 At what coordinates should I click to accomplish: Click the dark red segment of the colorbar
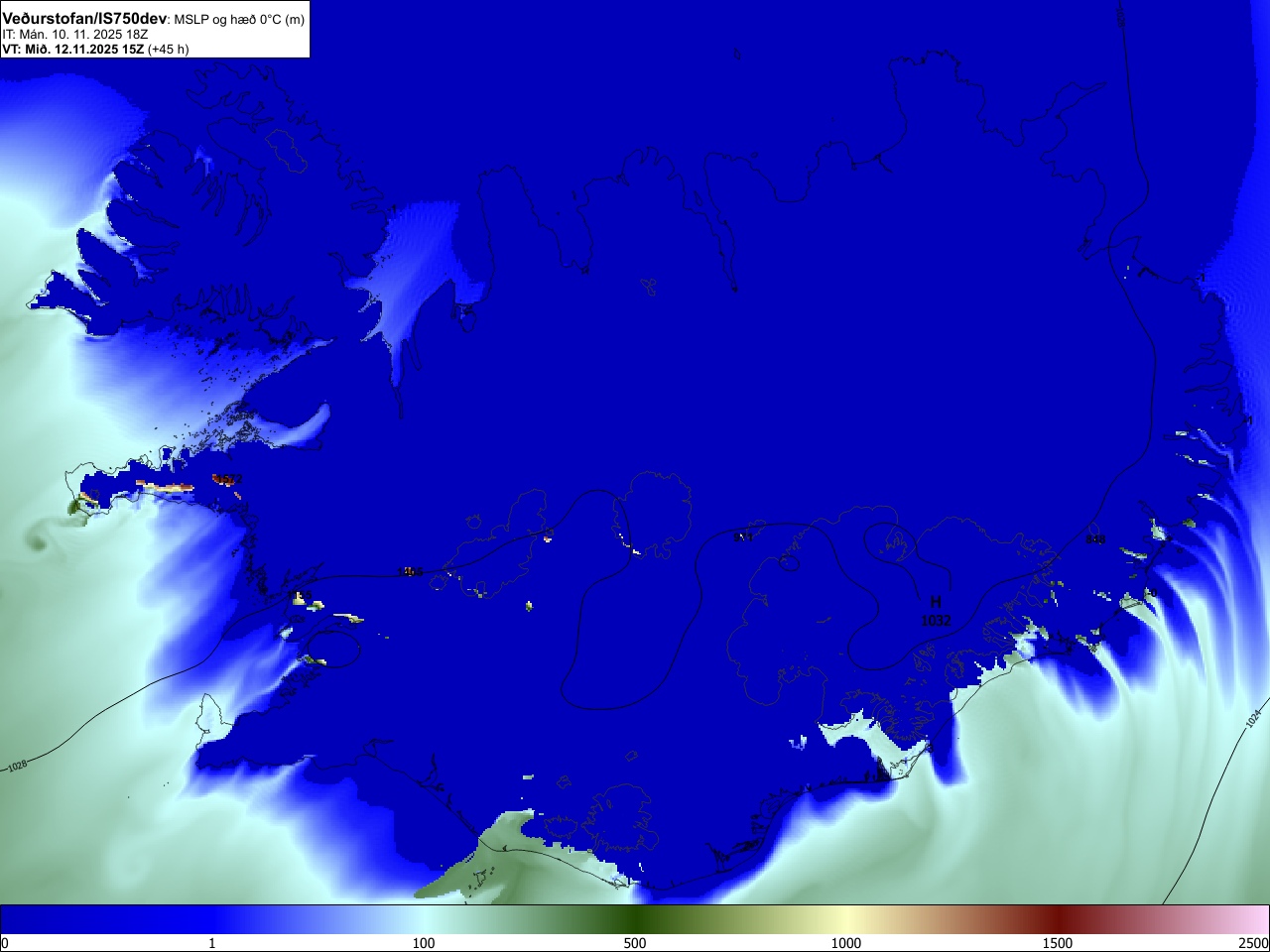coord(1060,919)
